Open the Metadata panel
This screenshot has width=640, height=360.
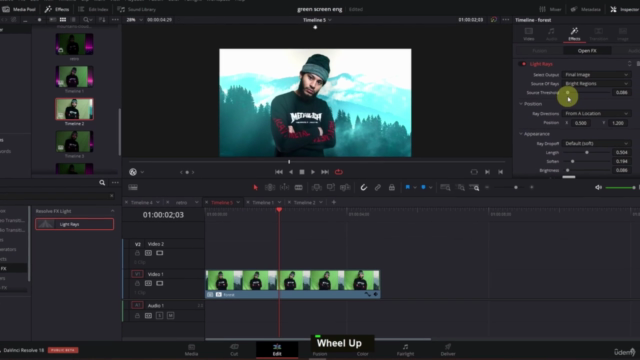(x=585, y=9)
